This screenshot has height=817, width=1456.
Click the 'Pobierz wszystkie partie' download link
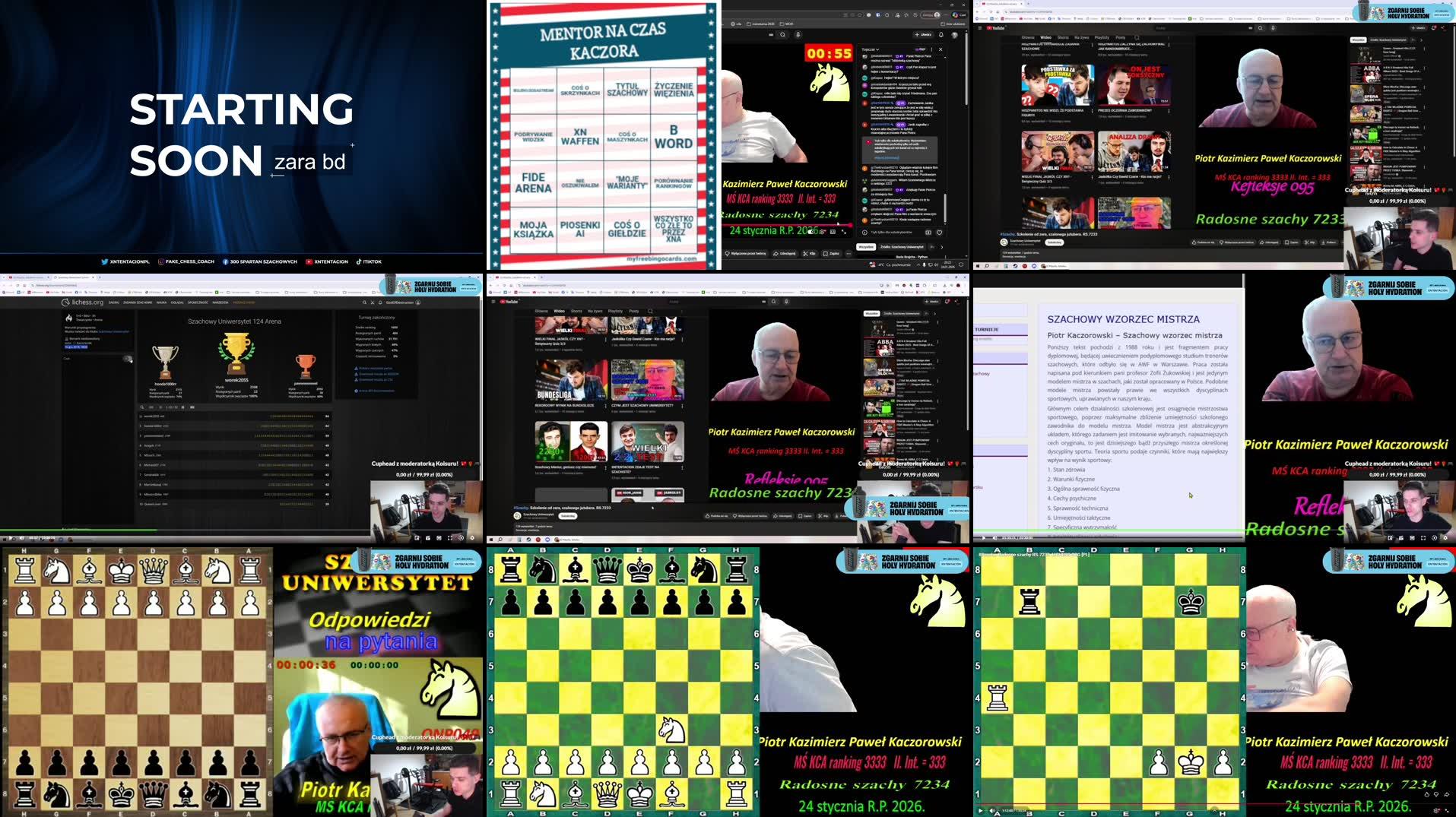[375, 368]
